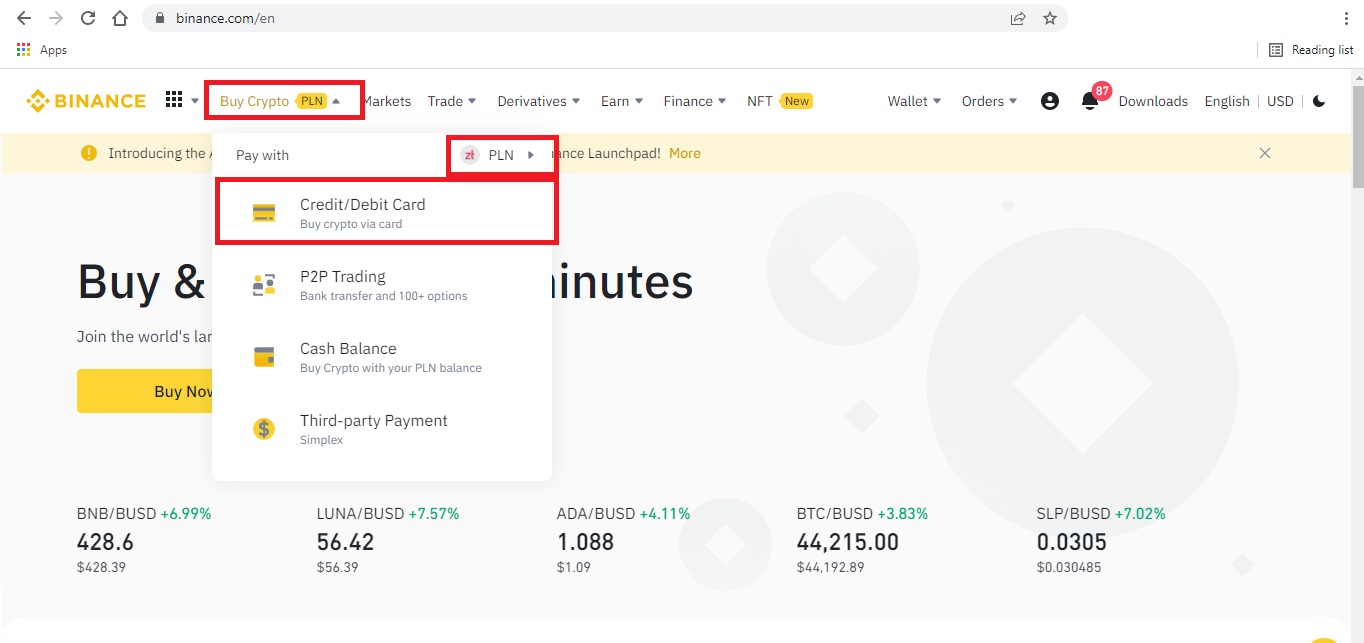Image resolution: width=1364 pixels, height=643 pixels.
Task: Expand the Finance menu
Action: pyautogui.click(x=695, y=101)
